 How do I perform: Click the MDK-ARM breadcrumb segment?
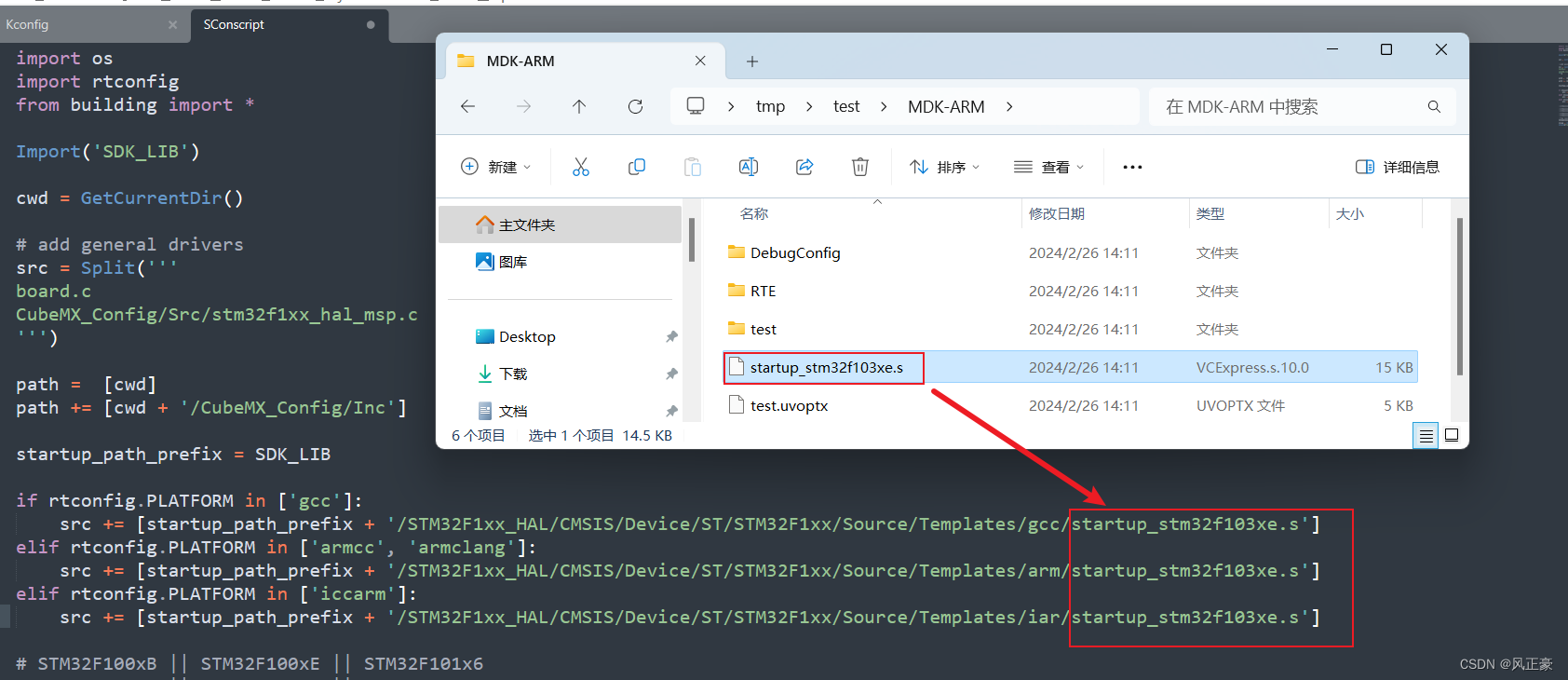(x=946, y=107)
